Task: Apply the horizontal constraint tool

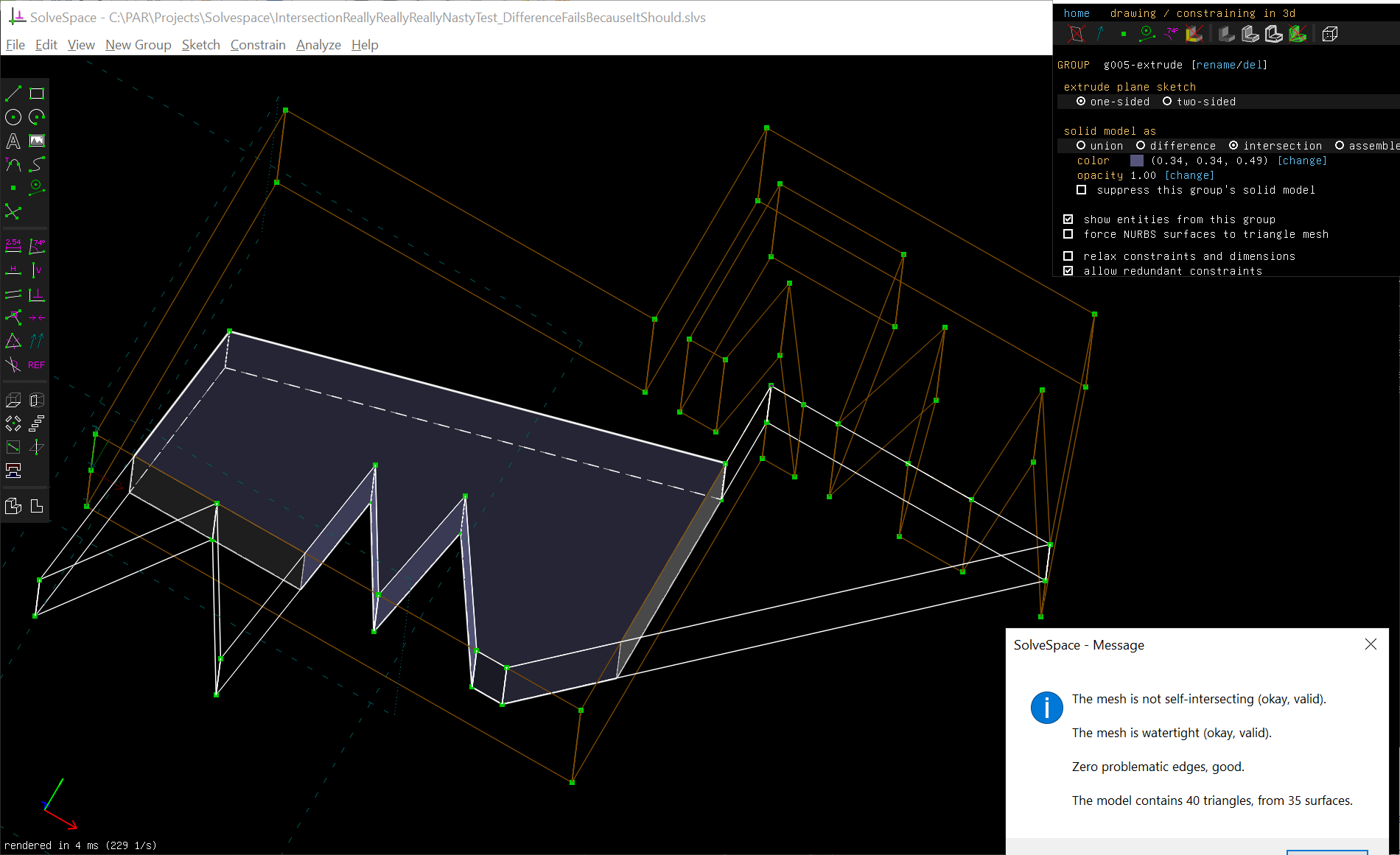Action: click(x=13, y=270)
